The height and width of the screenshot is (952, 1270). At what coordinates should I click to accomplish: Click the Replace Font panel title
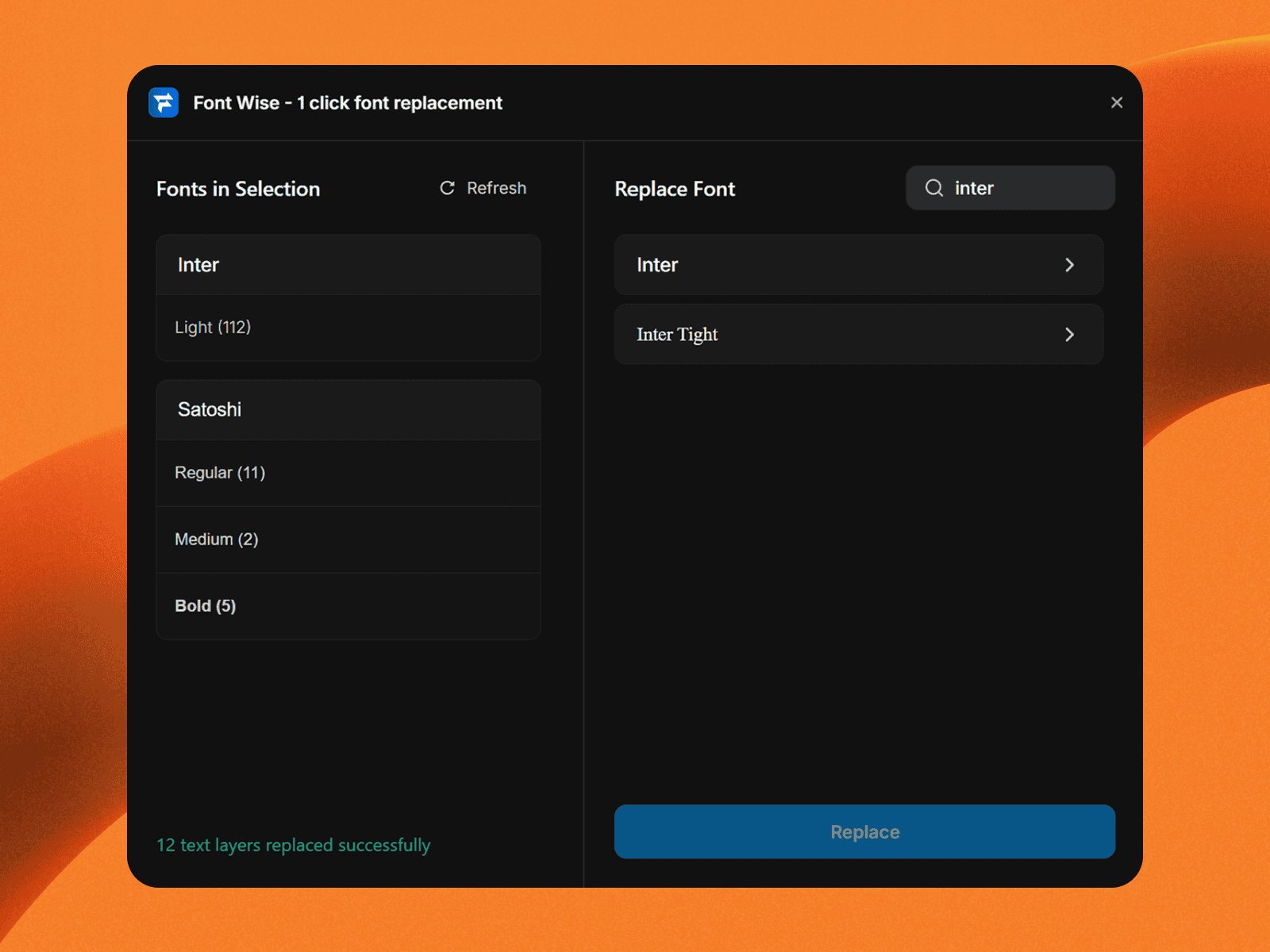pos(675,189)
